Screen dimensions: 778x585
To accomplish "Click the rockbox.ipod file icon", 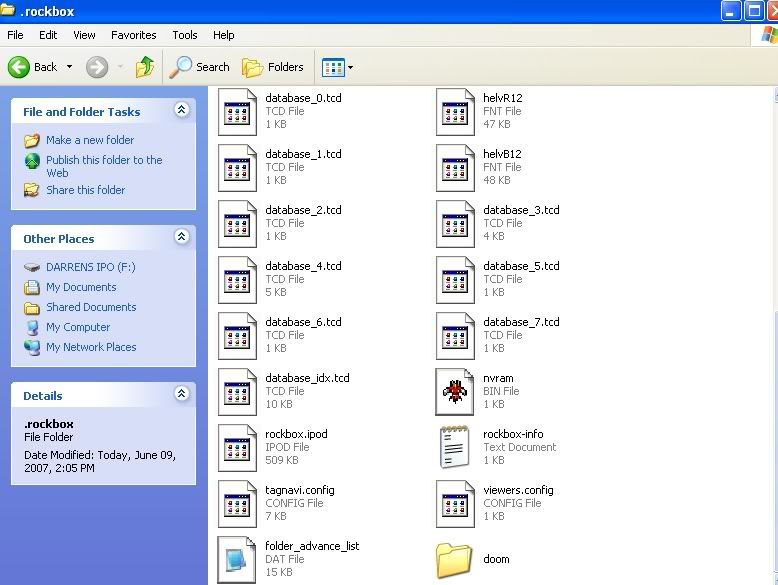I will pyautogui.click(x=237, y=447).
